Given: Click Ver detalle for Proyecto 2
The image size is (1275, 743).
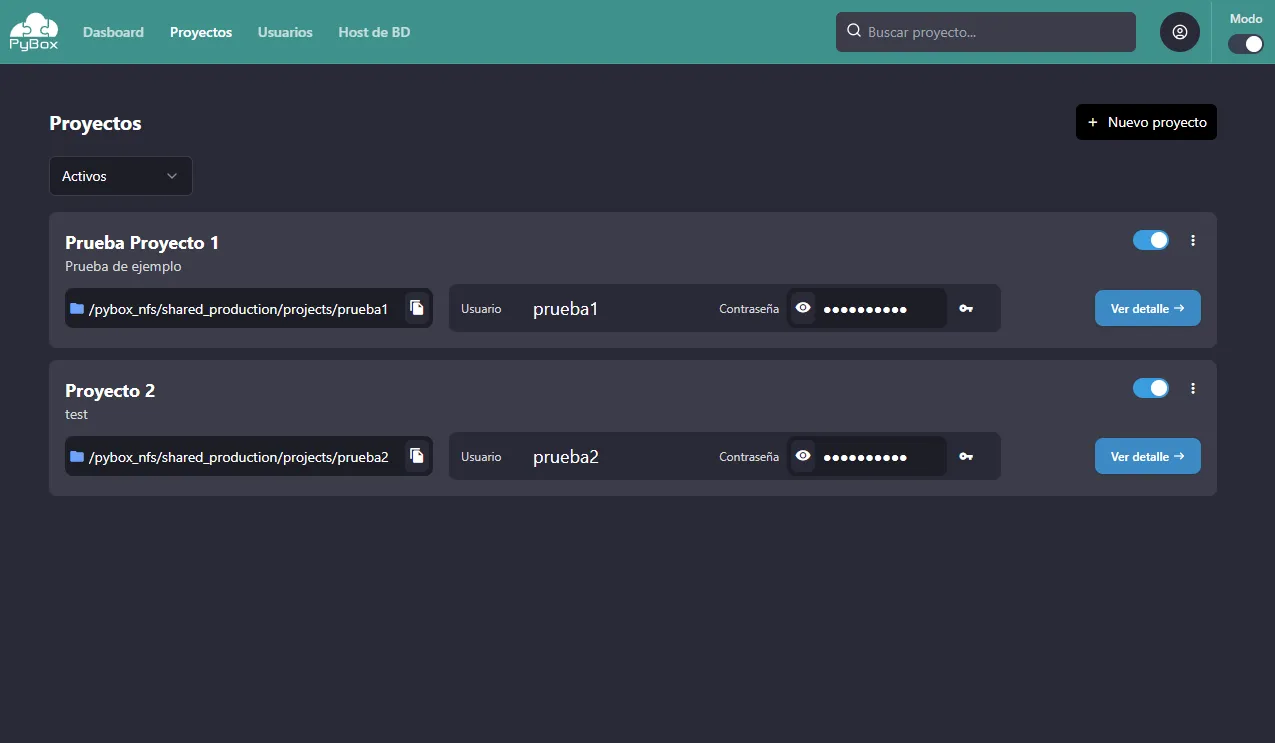Looking at the screenshot, I should point(1148,456).
